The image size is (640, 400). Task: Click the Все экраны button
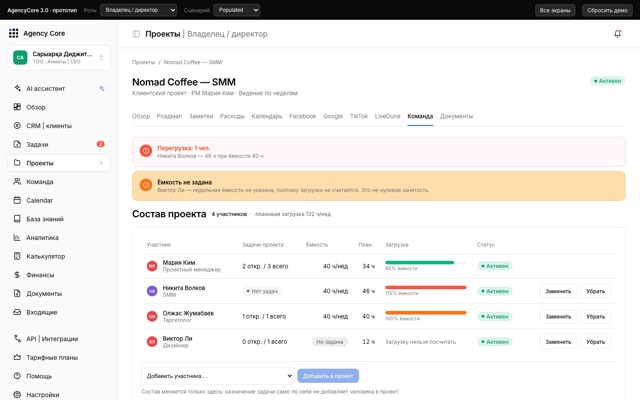[555, 10]
